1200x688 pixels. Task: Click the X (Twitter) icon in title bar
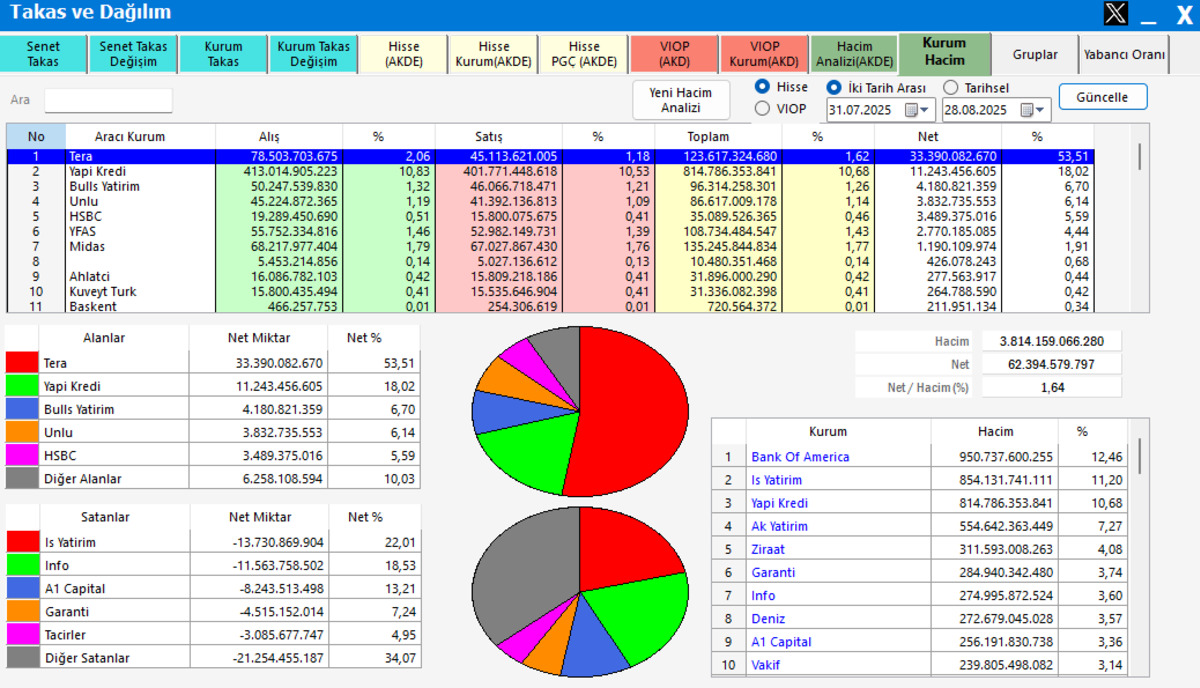pyautogui.click(x=1115, y=14)
